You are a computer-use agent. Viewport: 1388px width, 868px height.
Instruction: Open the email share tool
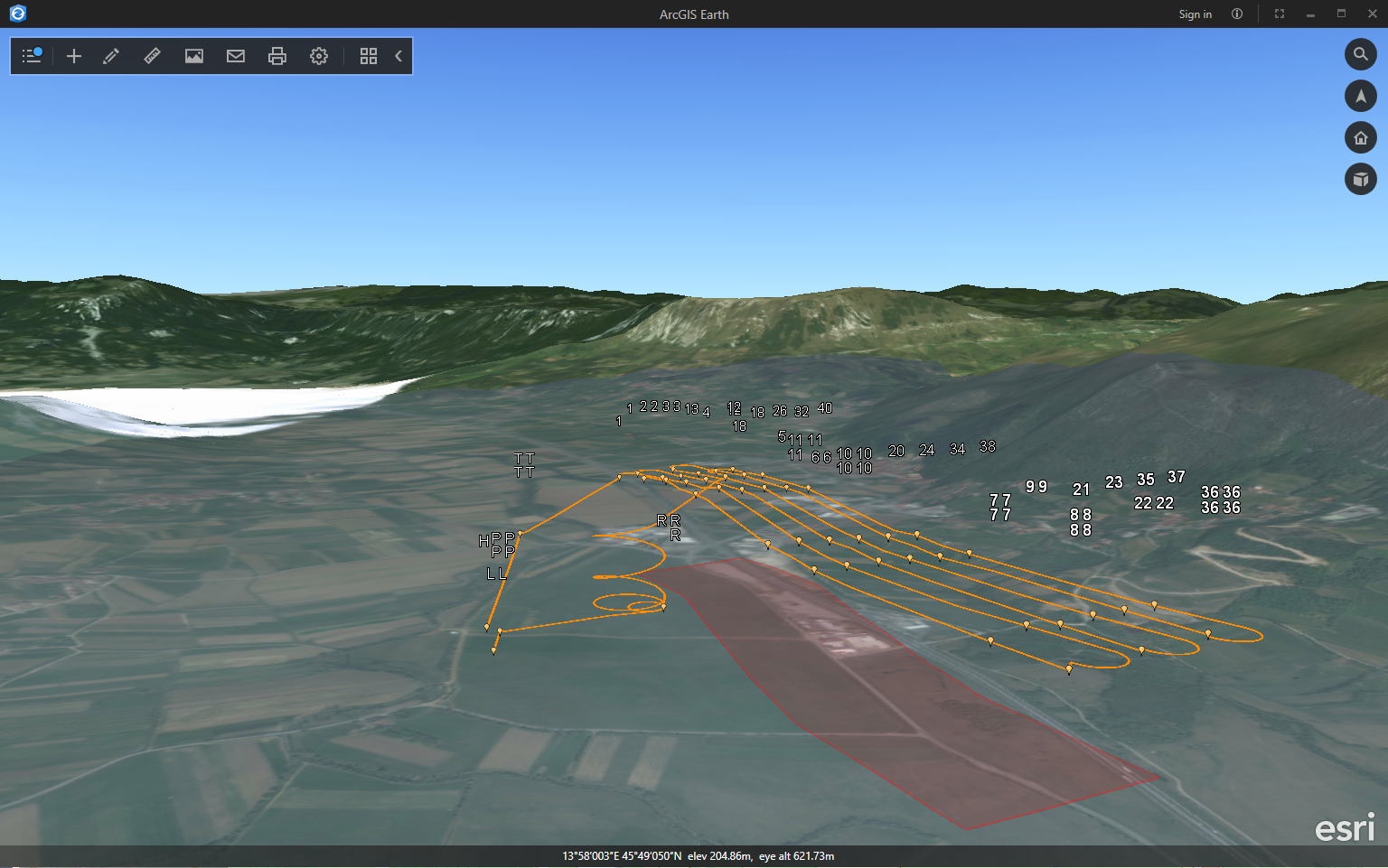tap(235, 55)
